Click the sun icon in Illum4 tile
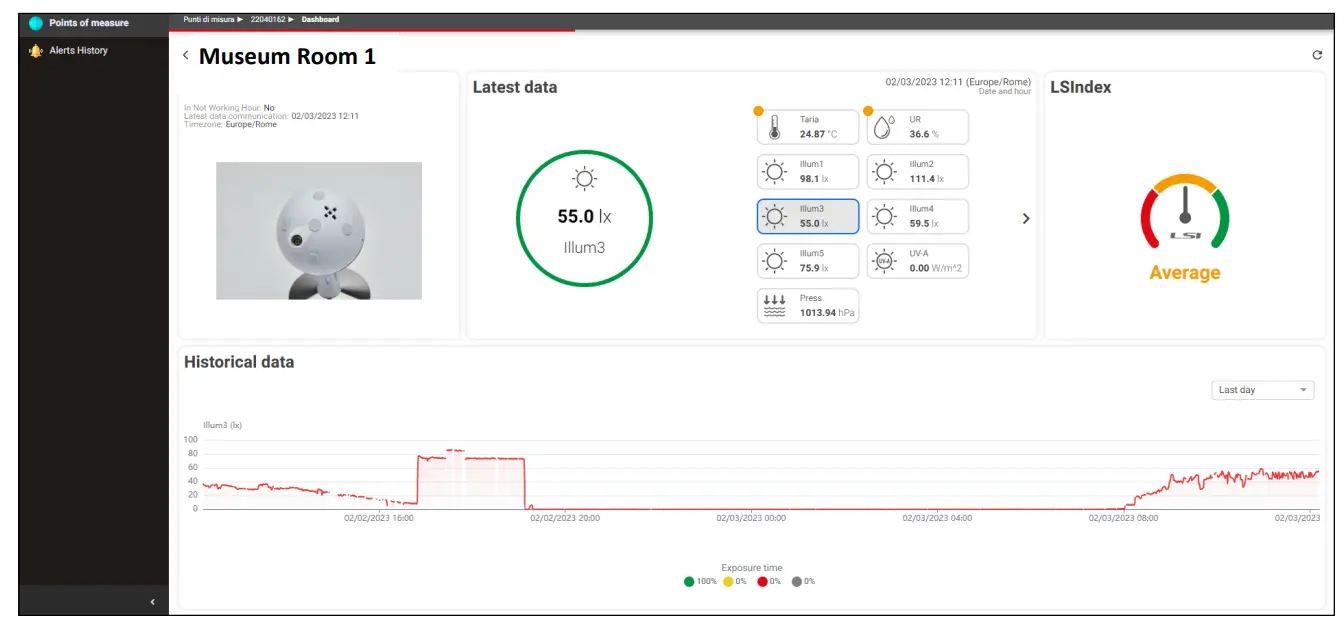The image size is (1344, 624). tap(884, 216)
